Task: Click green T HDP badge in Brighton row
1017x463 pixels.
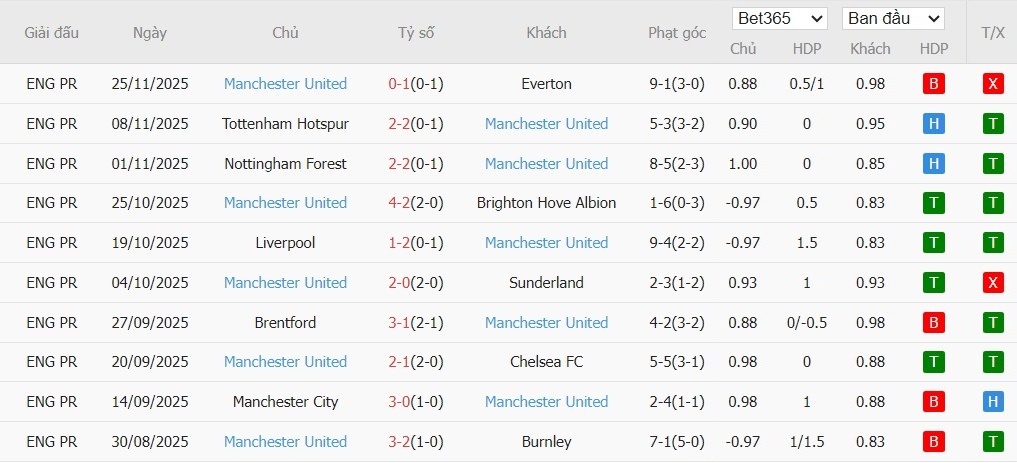Action: (933, 203)
